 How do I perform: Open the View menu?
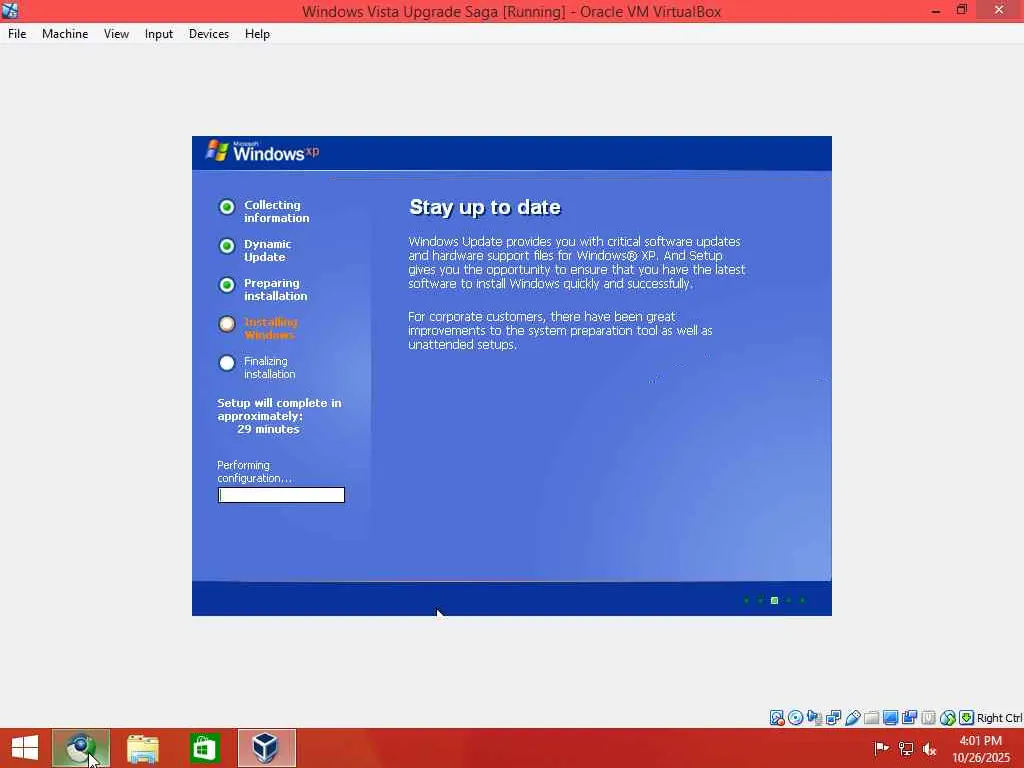(116, 34)
